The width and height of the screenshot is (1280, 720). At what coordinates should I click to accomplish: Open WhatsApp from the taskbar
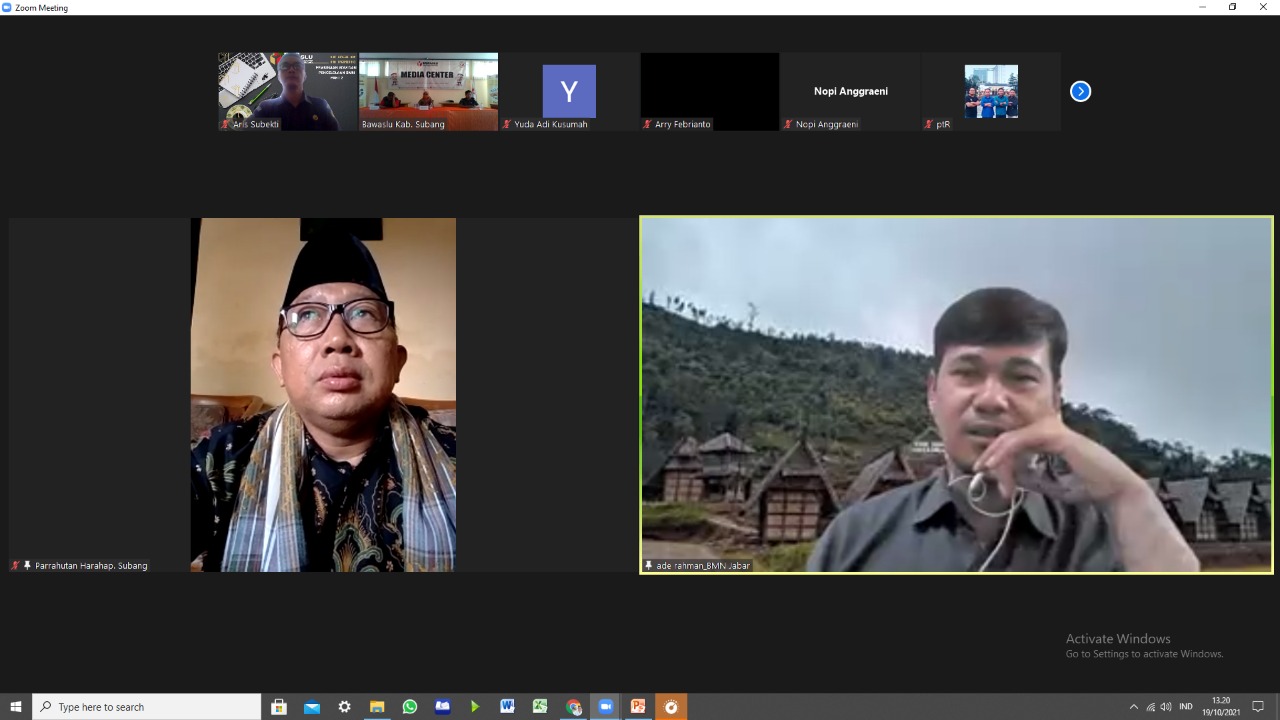click(x=410, y=707)
